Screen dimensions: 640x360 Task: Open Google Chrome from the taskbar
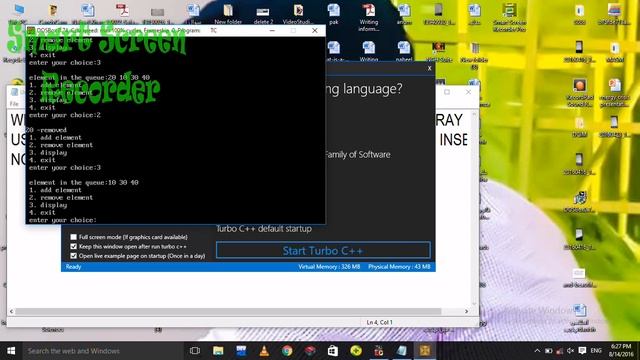[x=287, y=351]
